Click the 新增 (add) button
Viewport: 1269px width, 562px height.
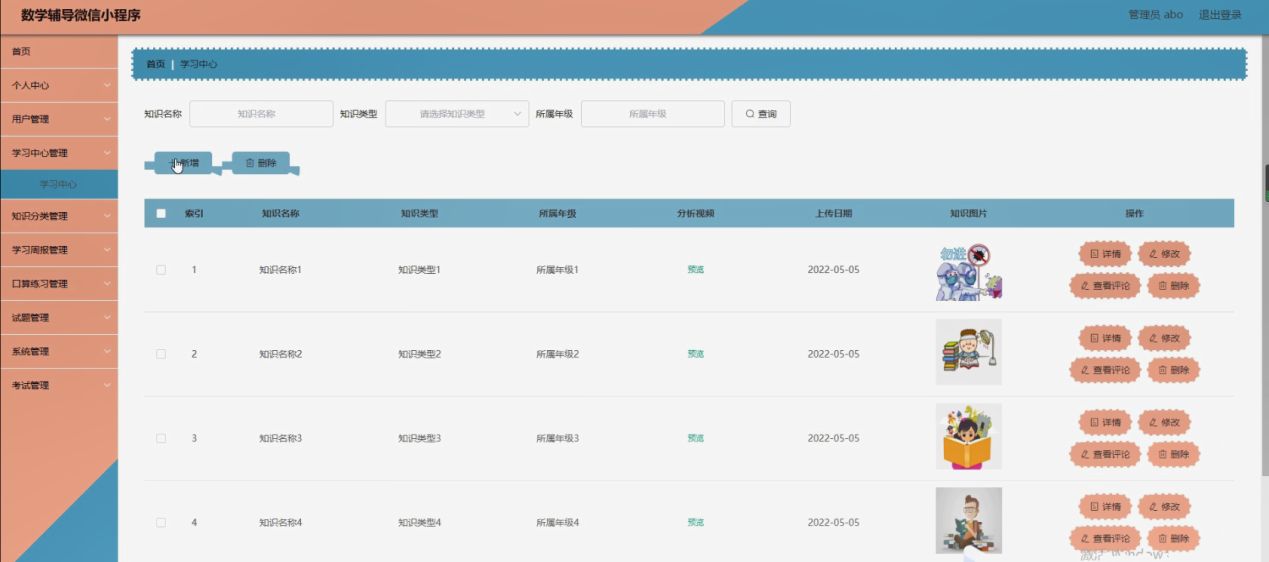(183, 163)
